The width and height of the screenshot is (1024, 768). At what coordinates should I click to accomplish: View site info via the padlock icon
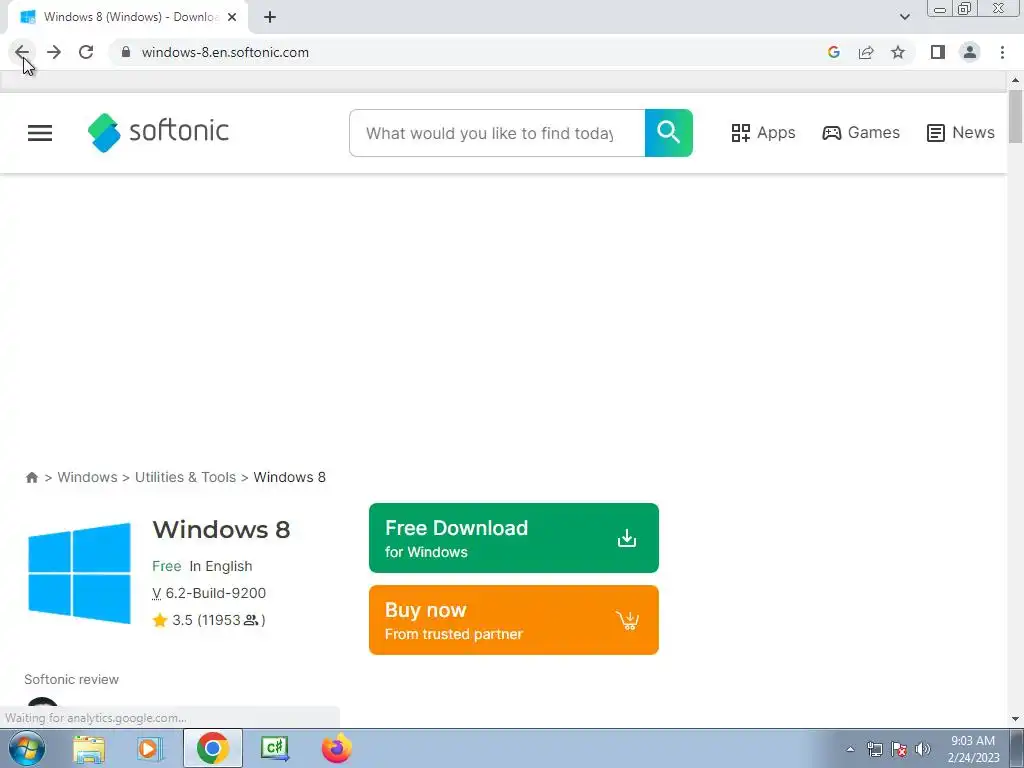126,52
